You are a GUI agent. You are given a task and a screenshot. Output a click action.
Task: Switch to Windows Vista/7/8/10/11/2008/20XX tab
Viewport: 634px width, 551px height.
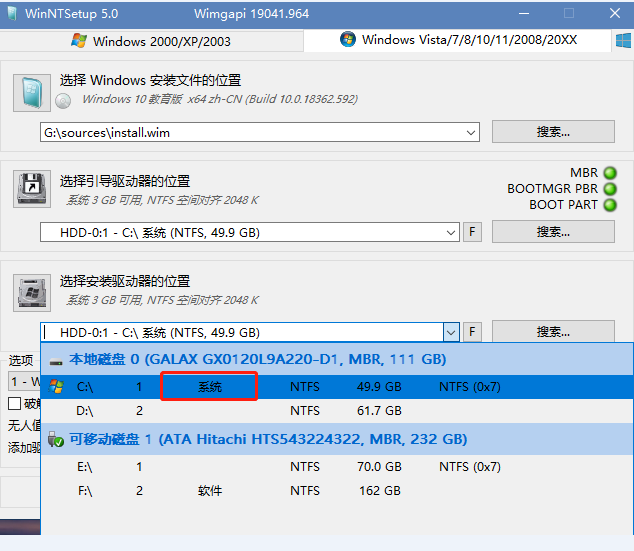pyautogui.click(x=457, y=40)
